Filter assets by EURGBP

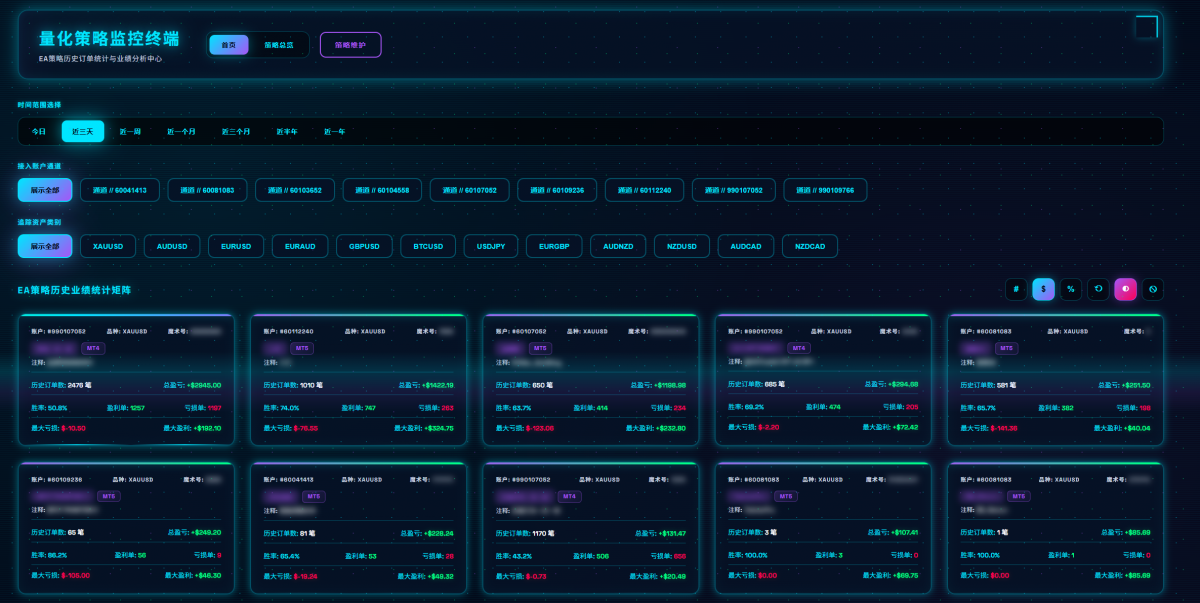point(554,246)
